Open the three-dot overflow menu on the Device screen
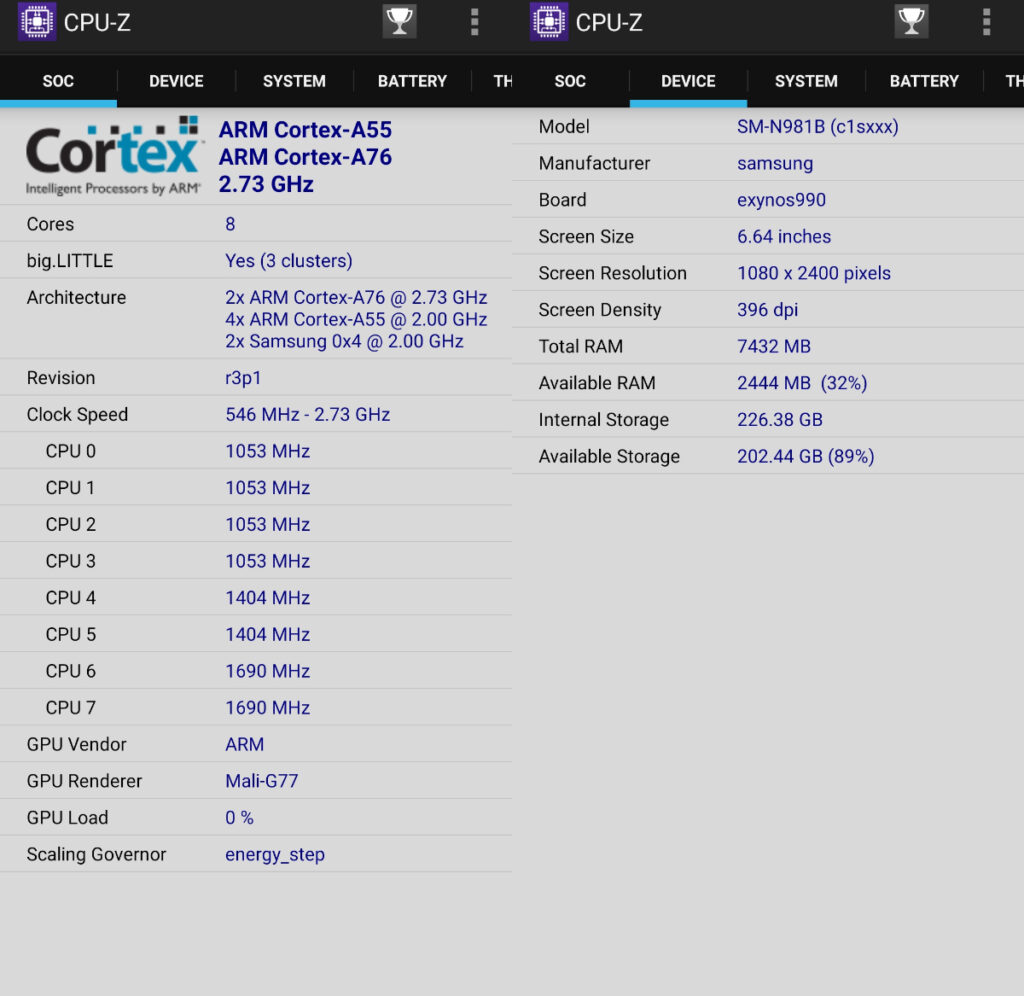The width and height of the screenshot is (1024, 996). [987, 22]
